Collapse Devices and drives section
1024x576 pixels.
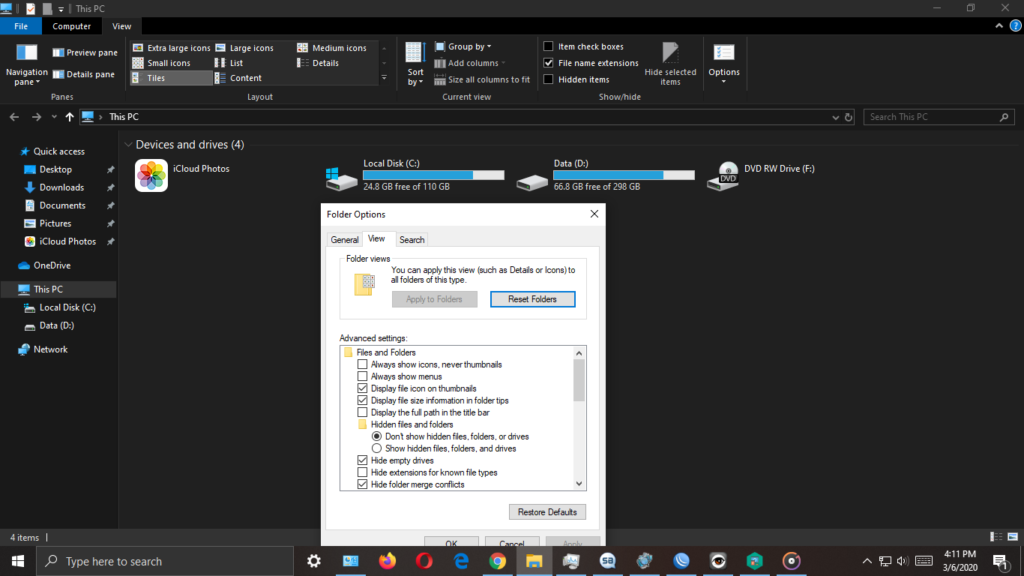coord(128,145)
